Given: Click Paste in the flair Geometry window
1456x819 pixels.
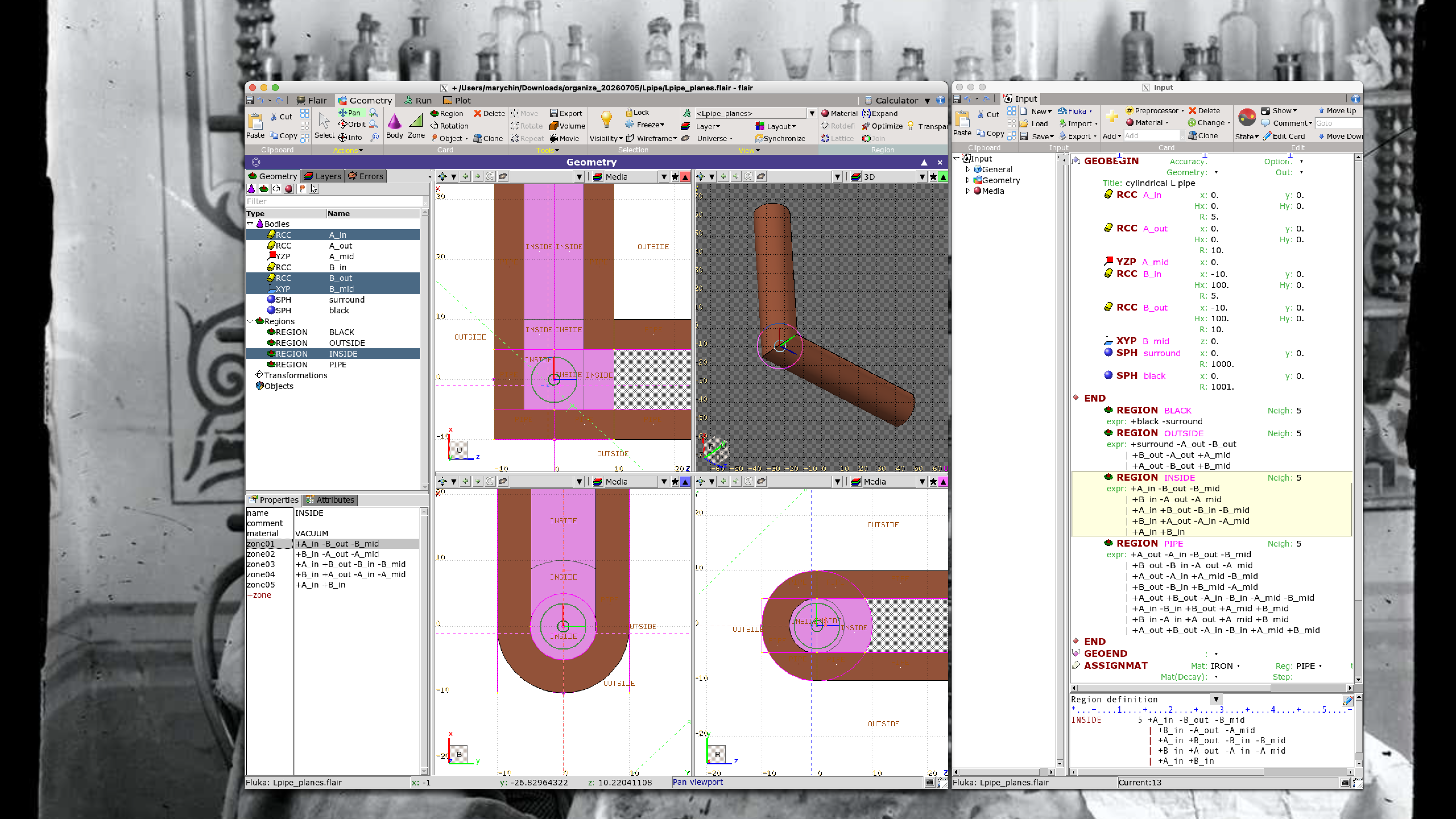Looking at the screenshot, I should pyautogui.click(x=255, y=125).
